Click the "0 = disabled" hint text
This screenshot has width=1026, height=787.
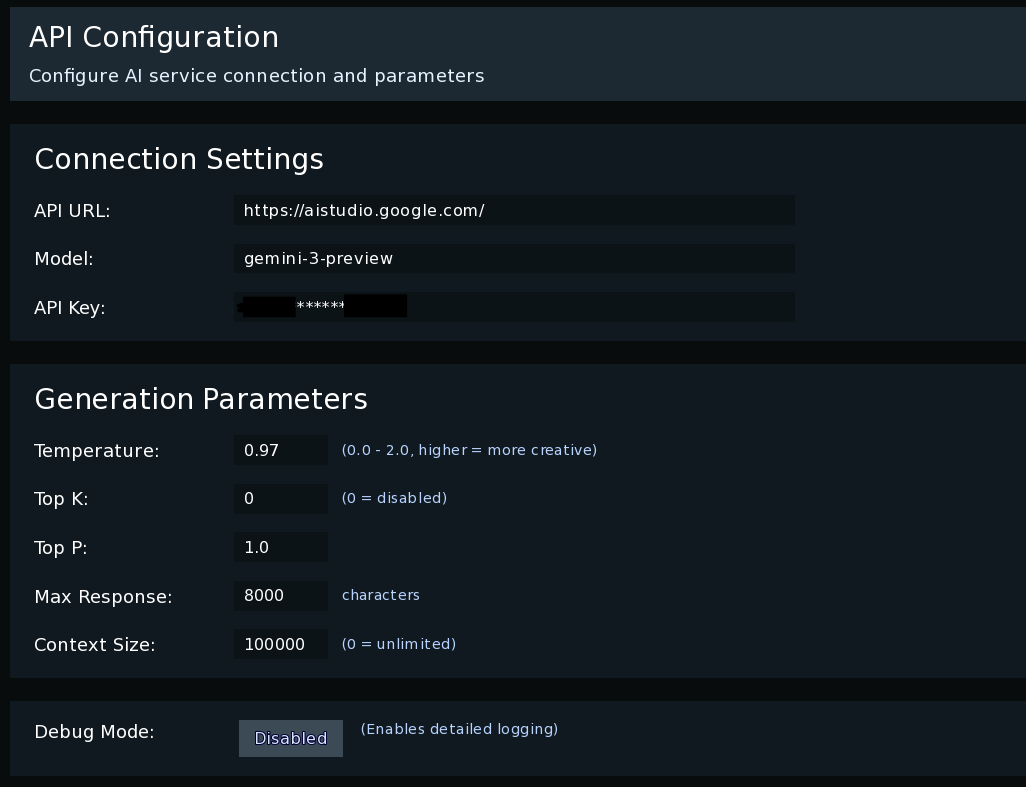point(394,498)
